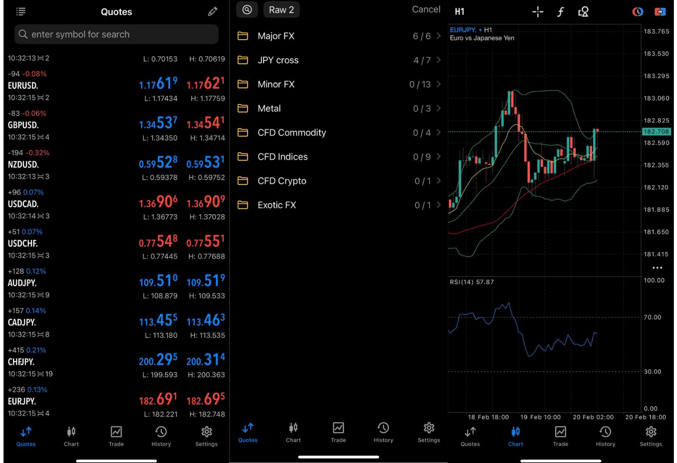The image size is (677, 463).
Task: Open Trade tab in middle panel bottom bar
Action: [x=338, y=432]
